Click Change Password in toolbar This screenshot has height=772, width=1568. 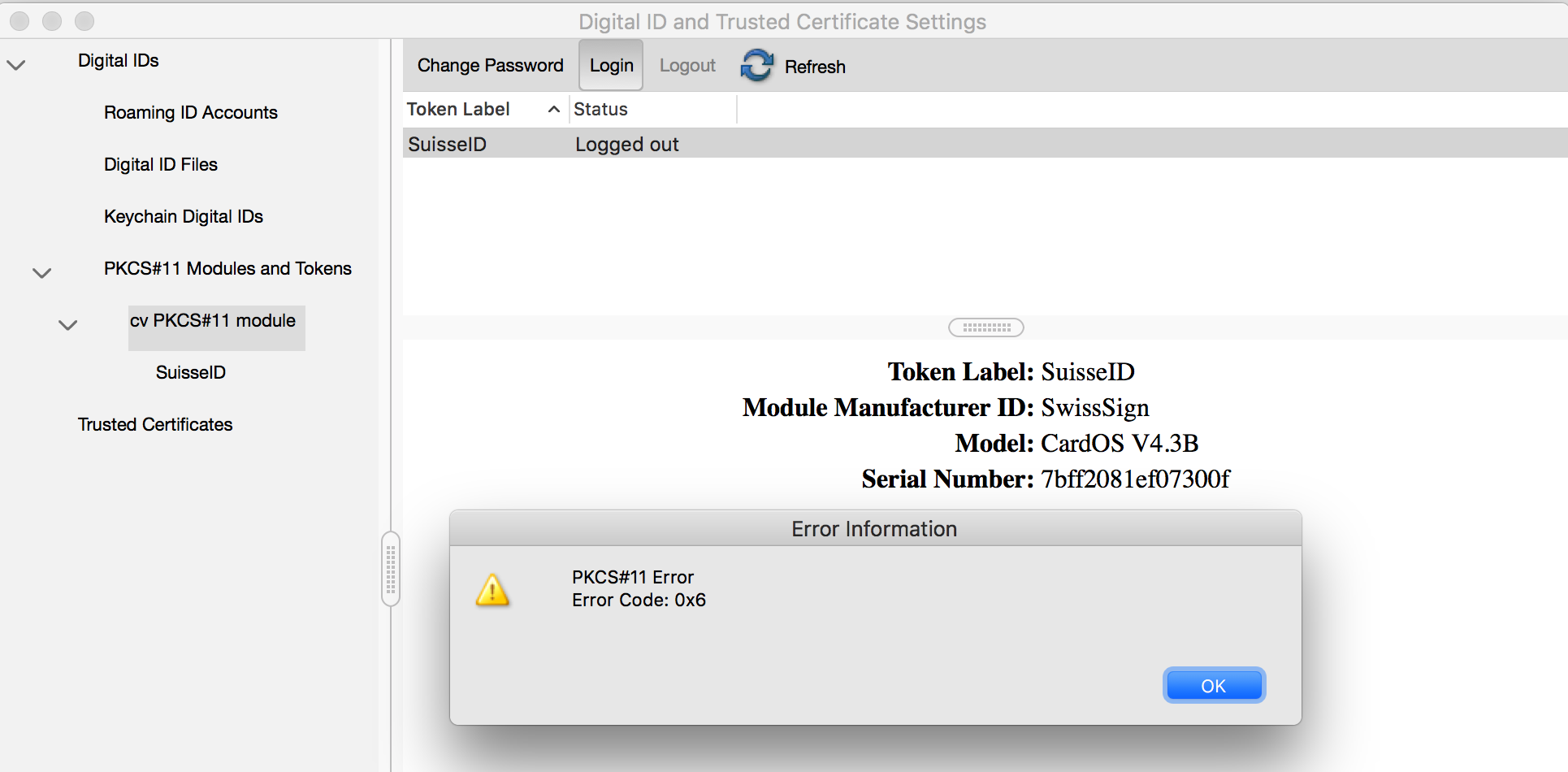490,66
